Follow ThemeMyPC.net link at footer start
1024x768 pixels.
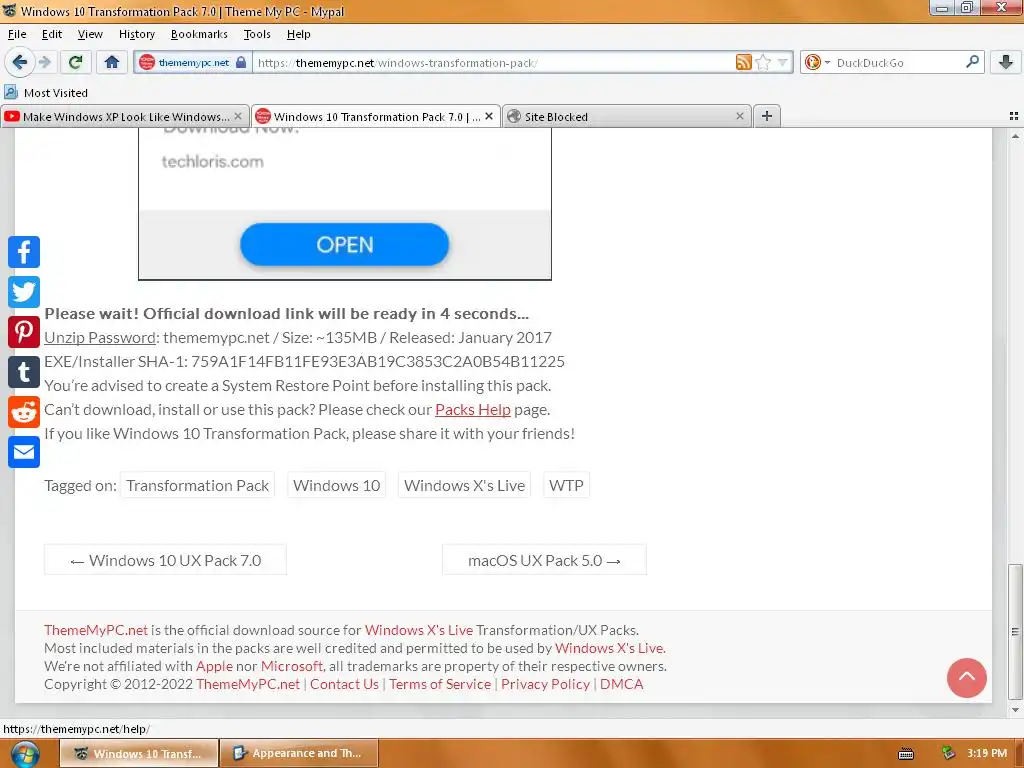pos(96,630)
